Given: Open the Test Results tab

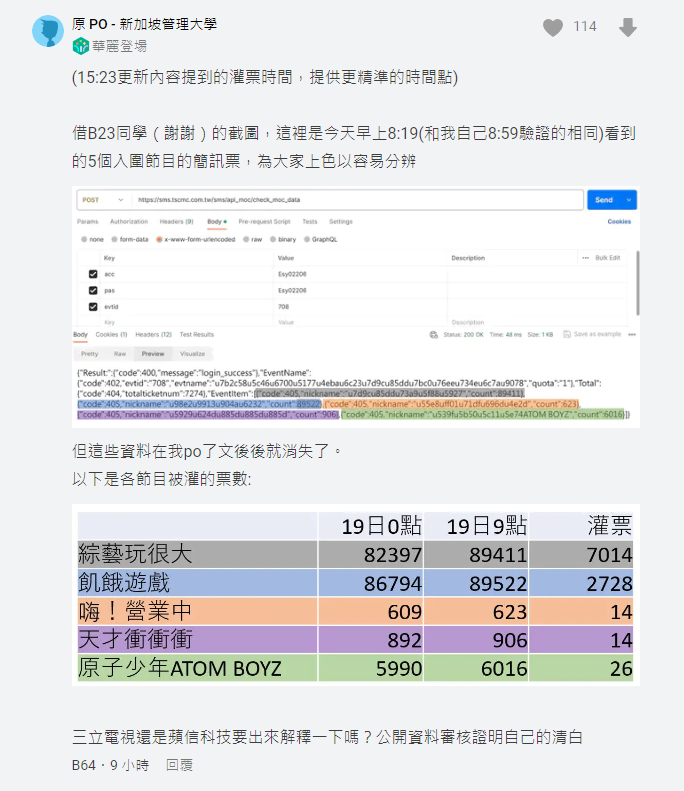Looking at the screenshot, I should tap(197, 334).
